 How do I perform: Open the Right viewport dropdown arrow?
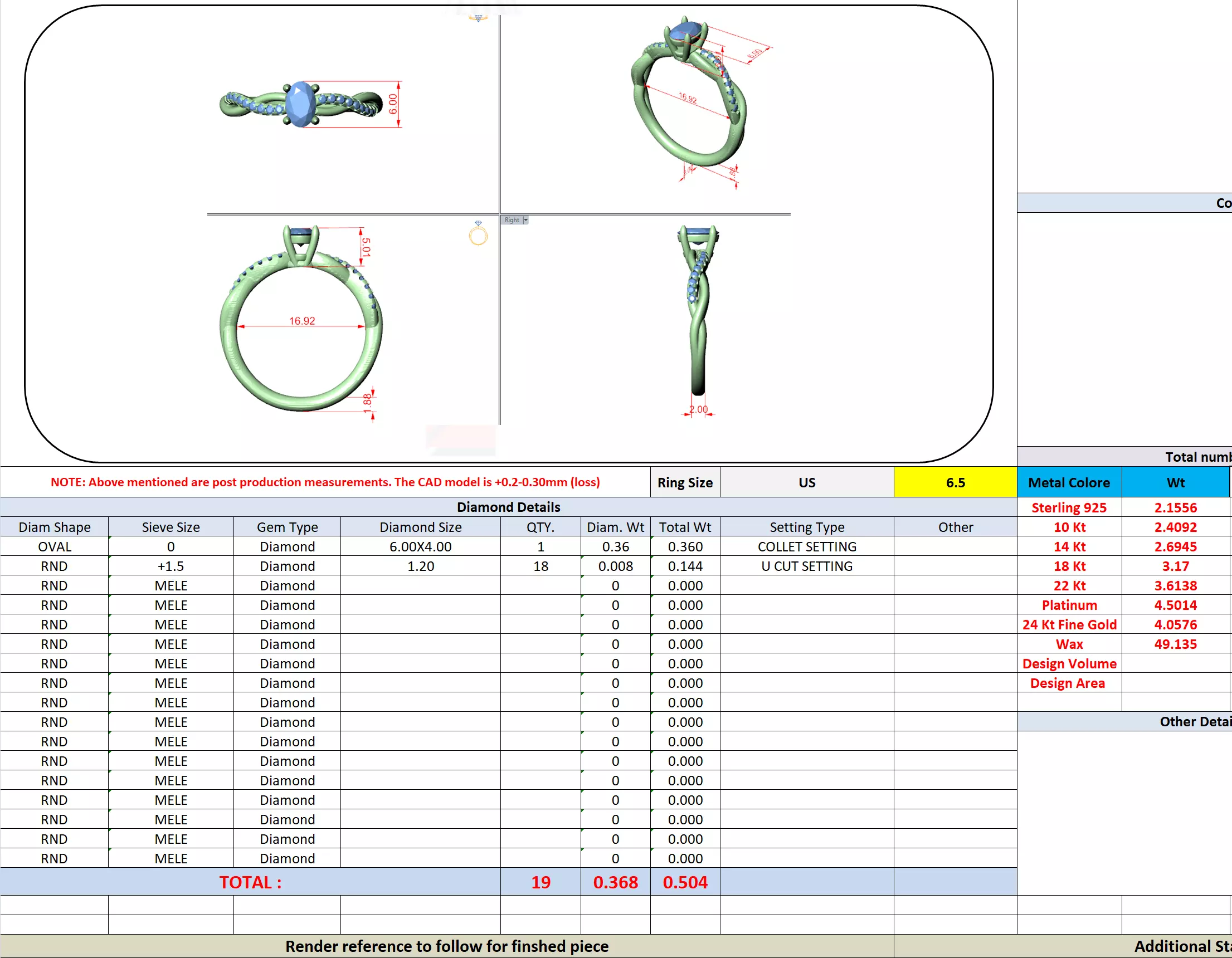tap(526, 220)
